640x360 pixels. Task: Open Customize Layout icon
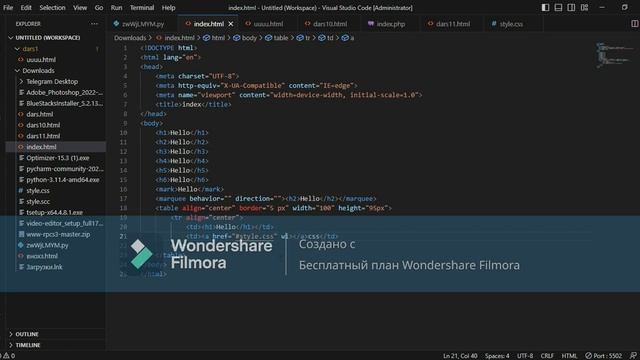[584, 8]
